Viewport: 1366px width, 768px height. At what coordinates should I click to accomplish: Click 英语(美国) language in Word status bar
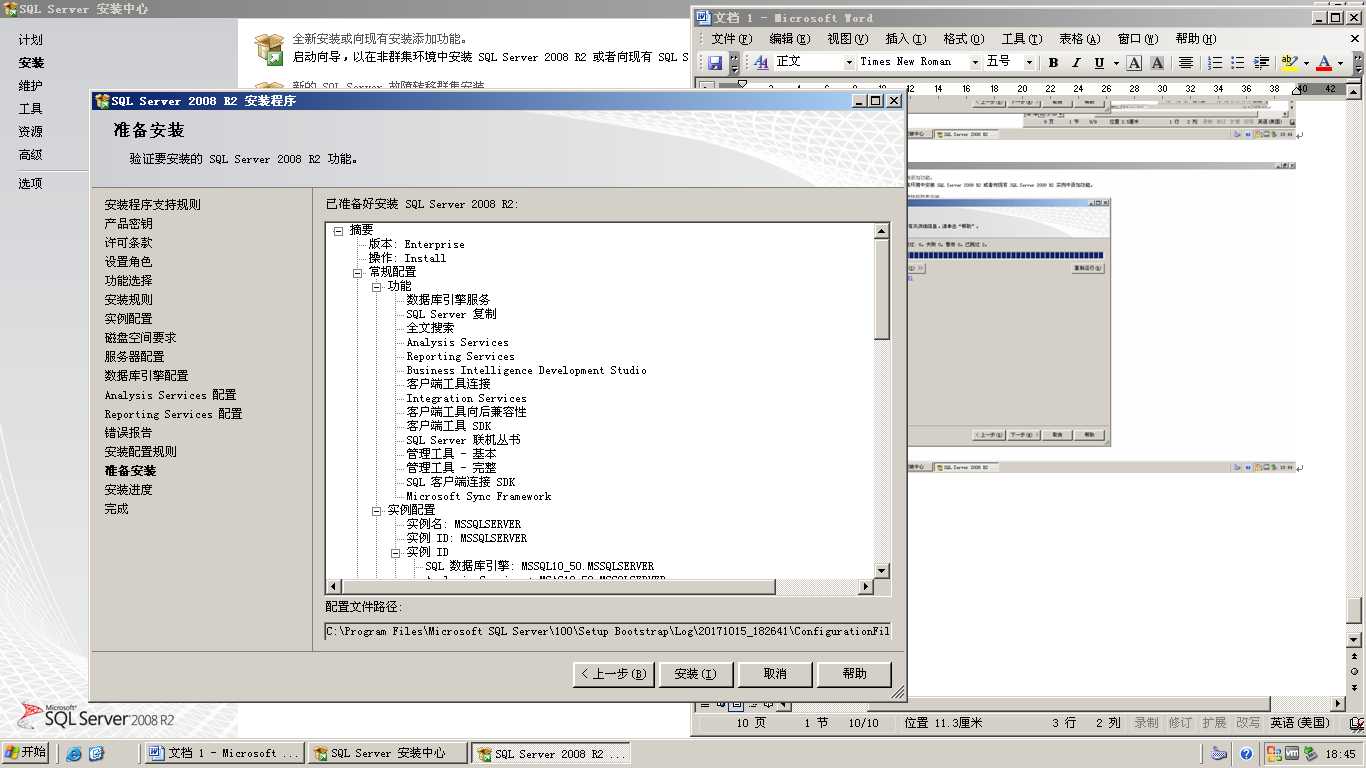(x=1300, y=722)
